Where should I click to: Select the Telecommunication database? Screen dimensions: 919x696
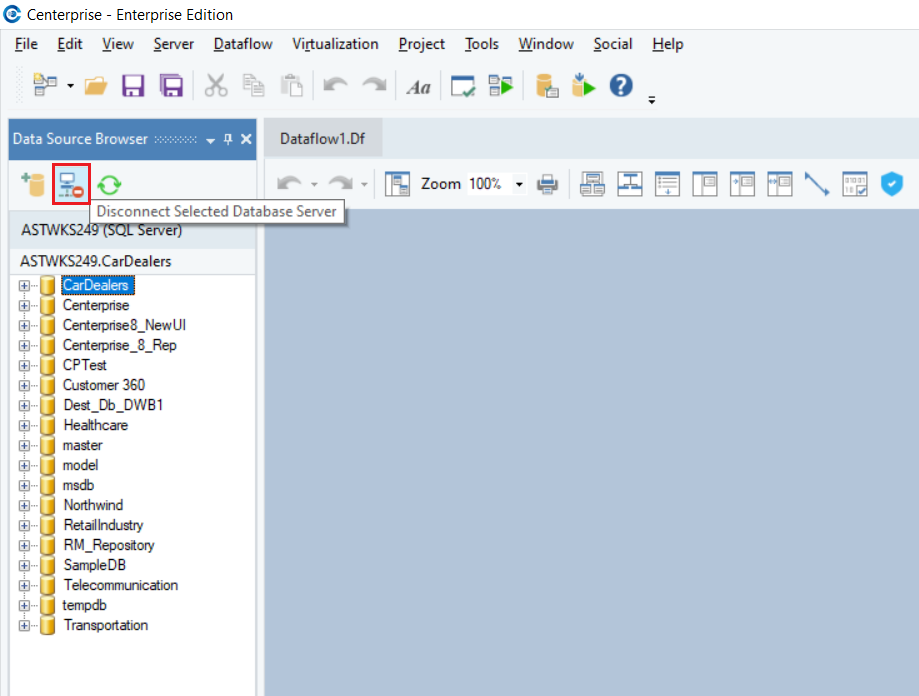point(120,585)
